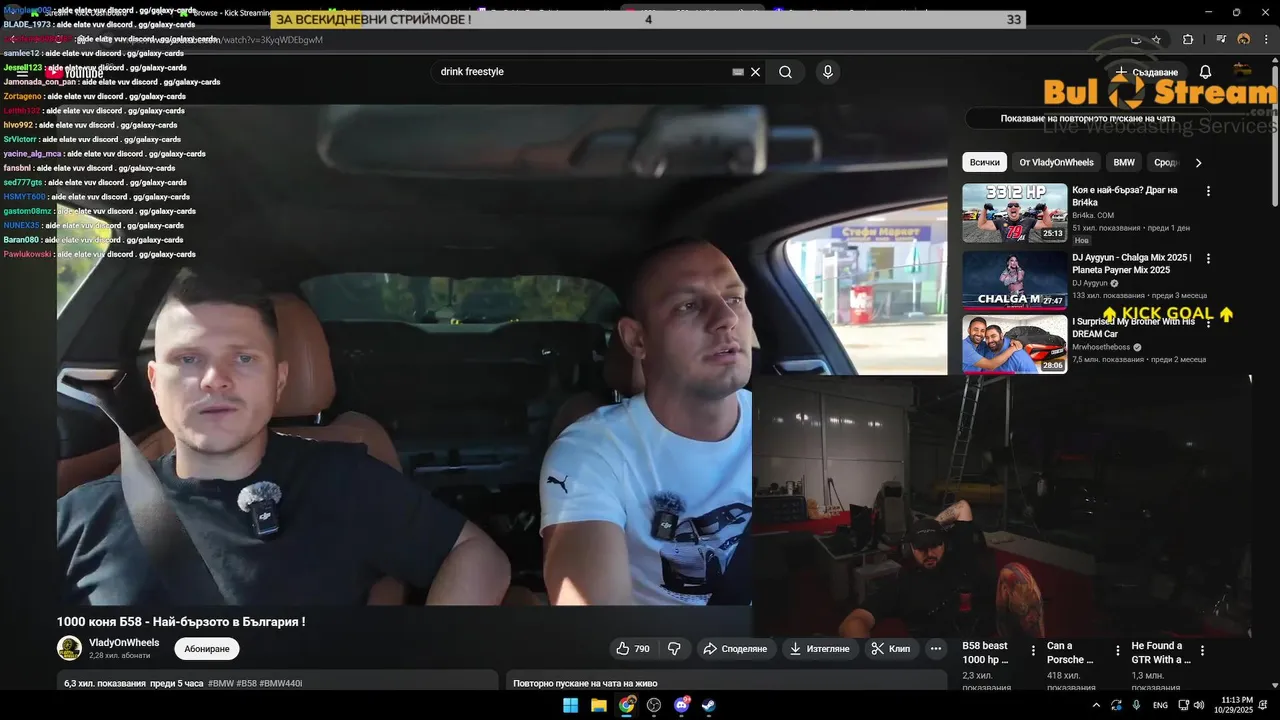Image resolution: width=1280 pixels, height=720 pixels.
Task: Open Steam from the taskbar
Action: tap(709, 705)
